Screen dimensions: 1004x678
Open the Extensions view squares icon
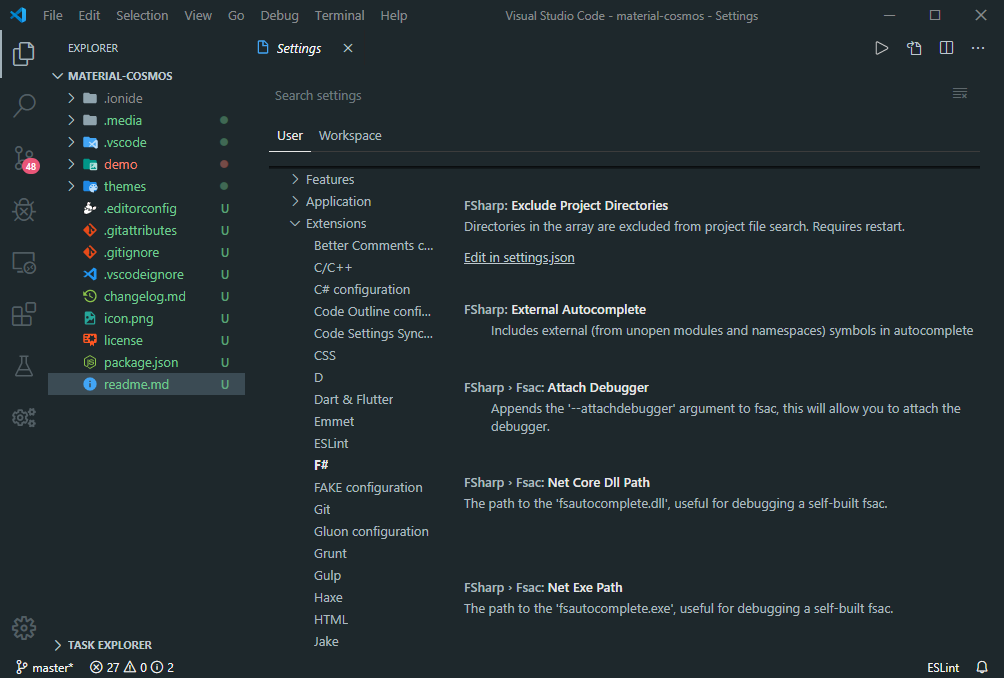pyautogui.click(x=24, y=314)
